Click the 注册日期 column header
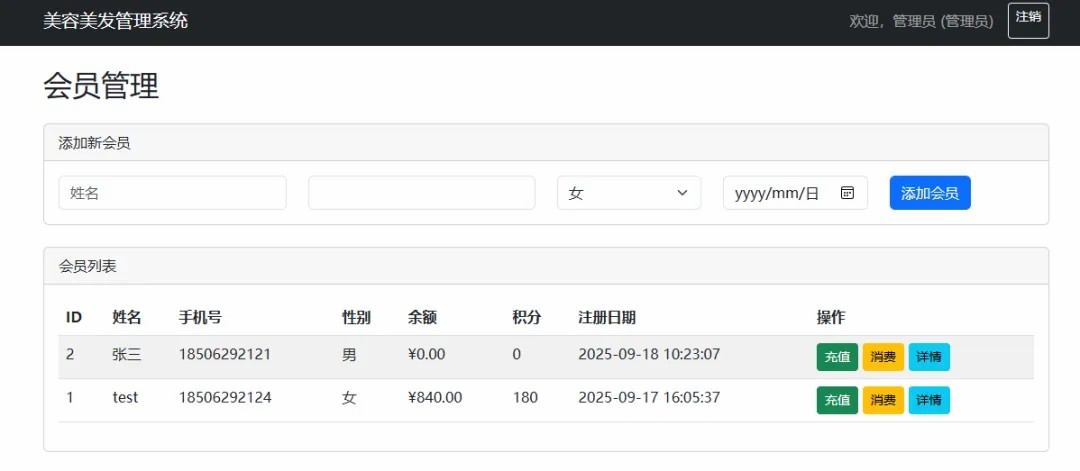1080x471 pixels. 606,317
